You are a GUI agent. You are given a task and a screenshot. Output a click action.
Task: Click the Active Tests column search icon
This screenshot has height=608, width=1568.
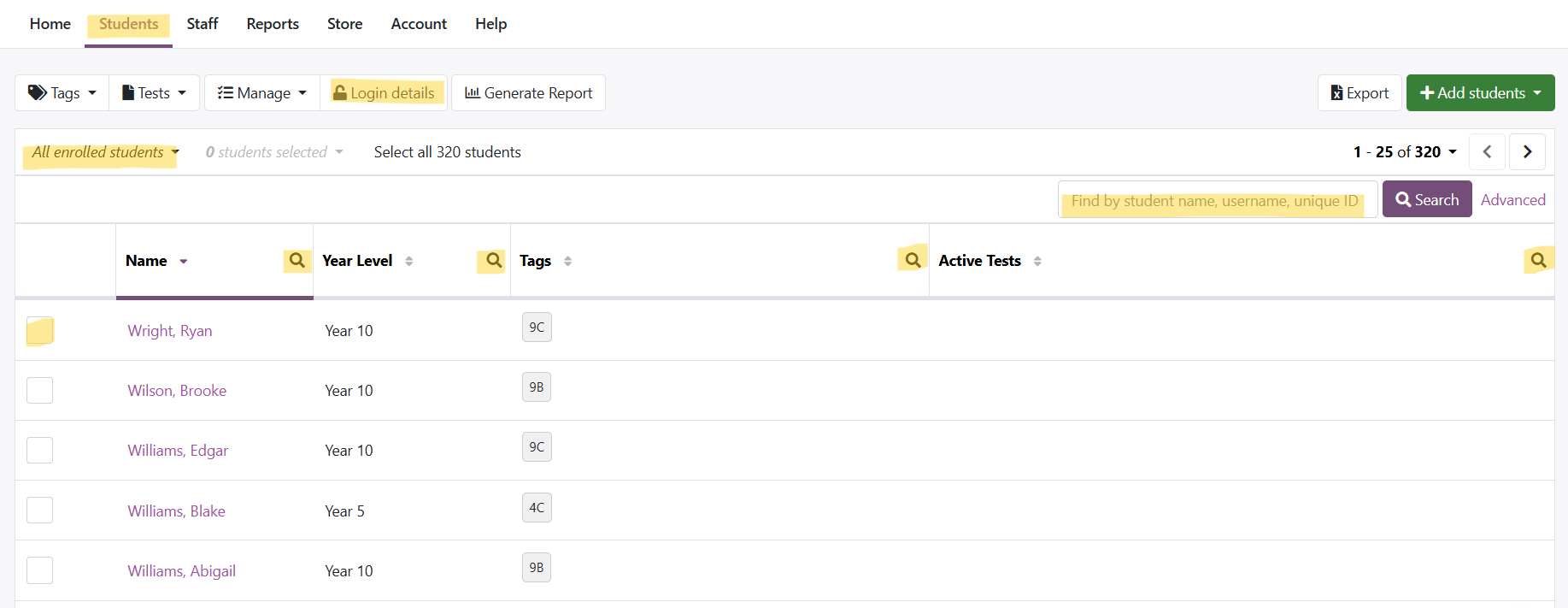click(1538, 260)
